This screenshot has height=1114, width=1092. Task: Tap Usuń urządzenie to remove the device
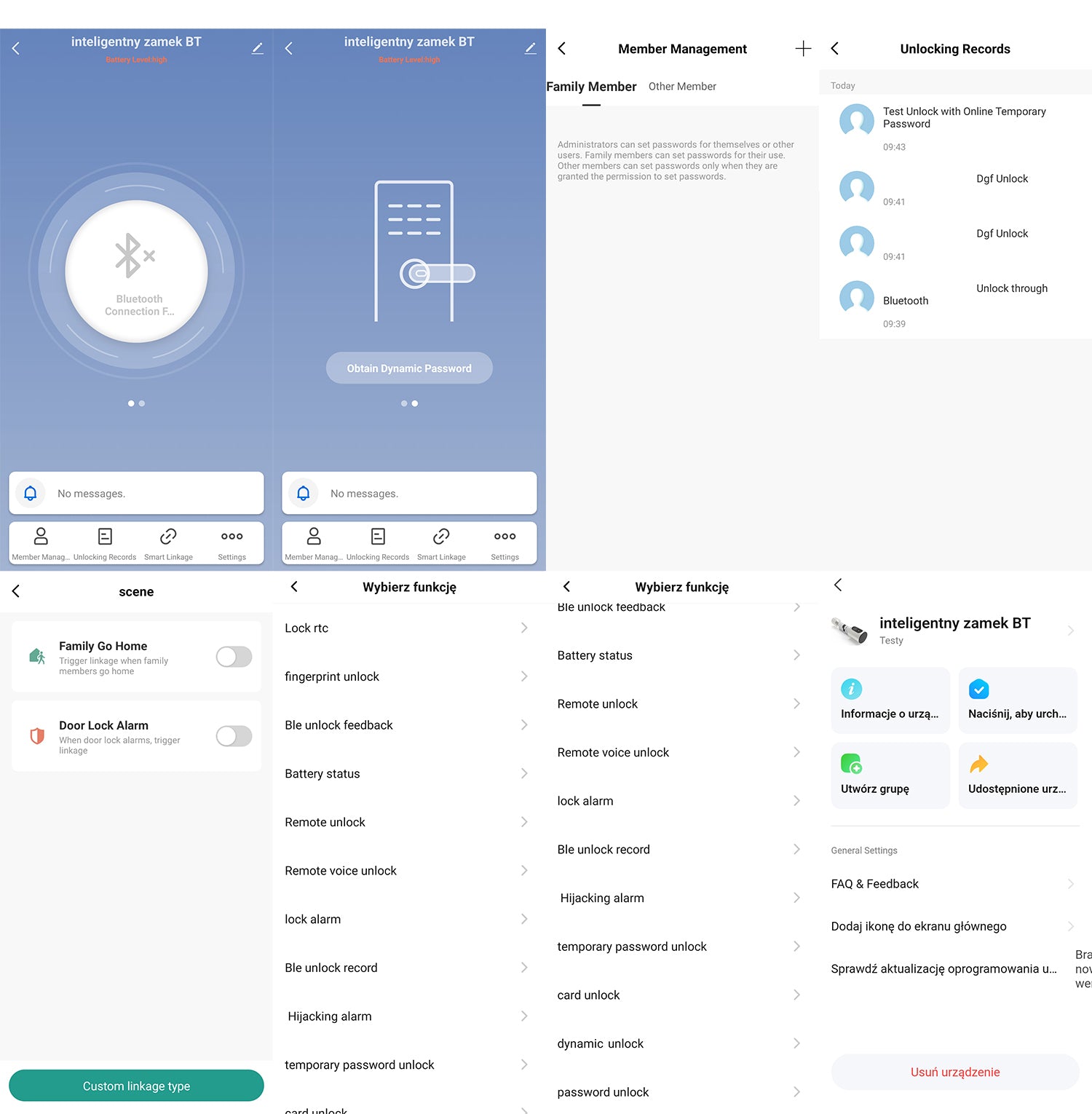coord(954,1072)
